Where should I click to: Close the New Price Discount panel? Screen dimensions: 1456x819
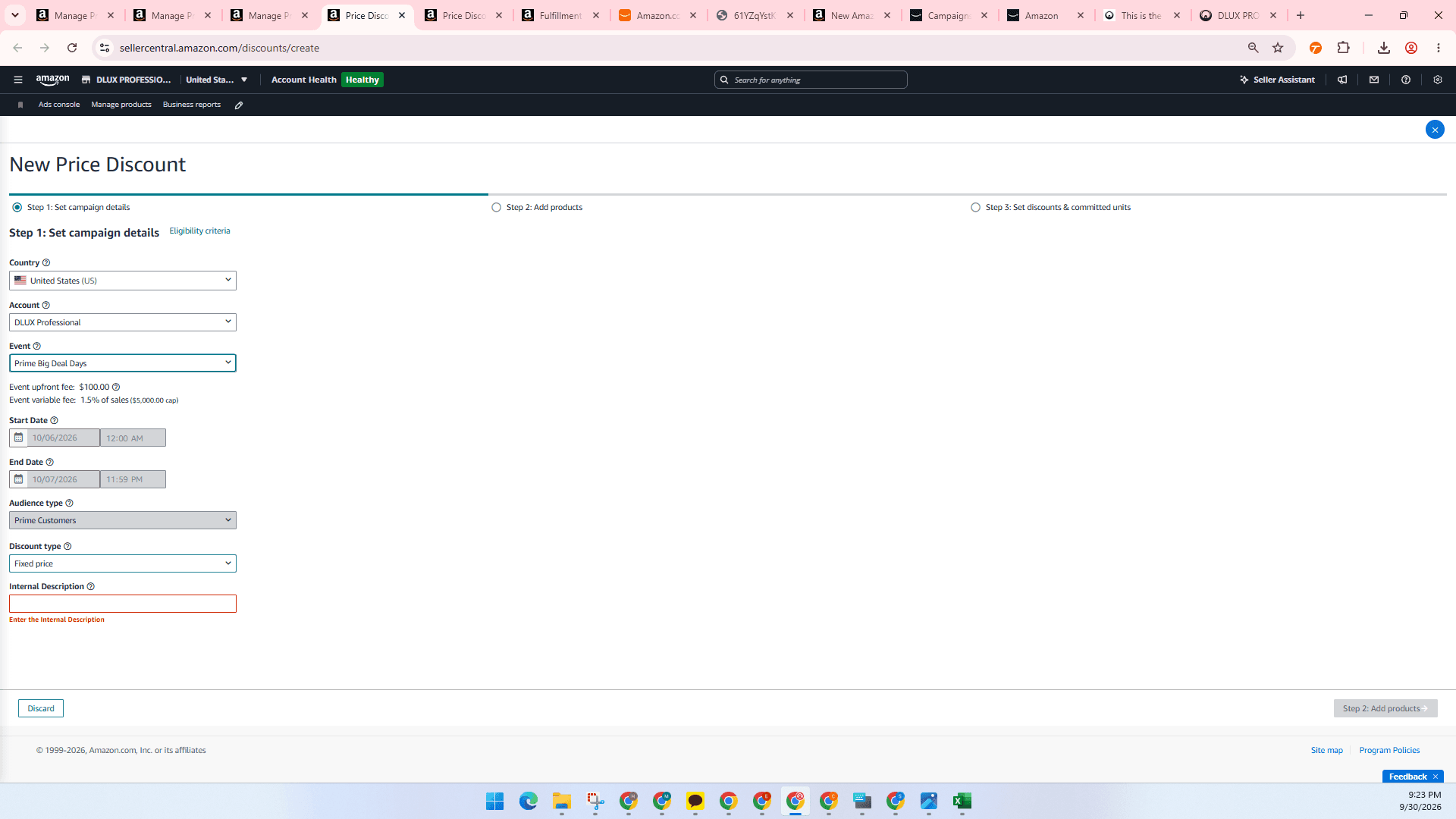1435,130
